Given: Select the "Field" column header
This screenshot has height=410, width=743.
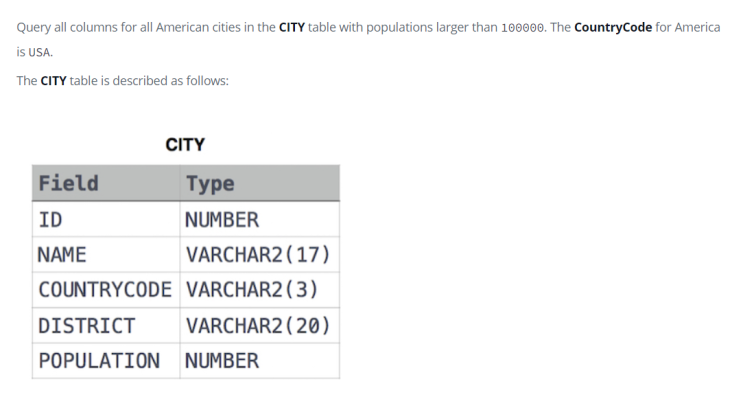Looking at the screenshot, I should (x=68, y=183).
